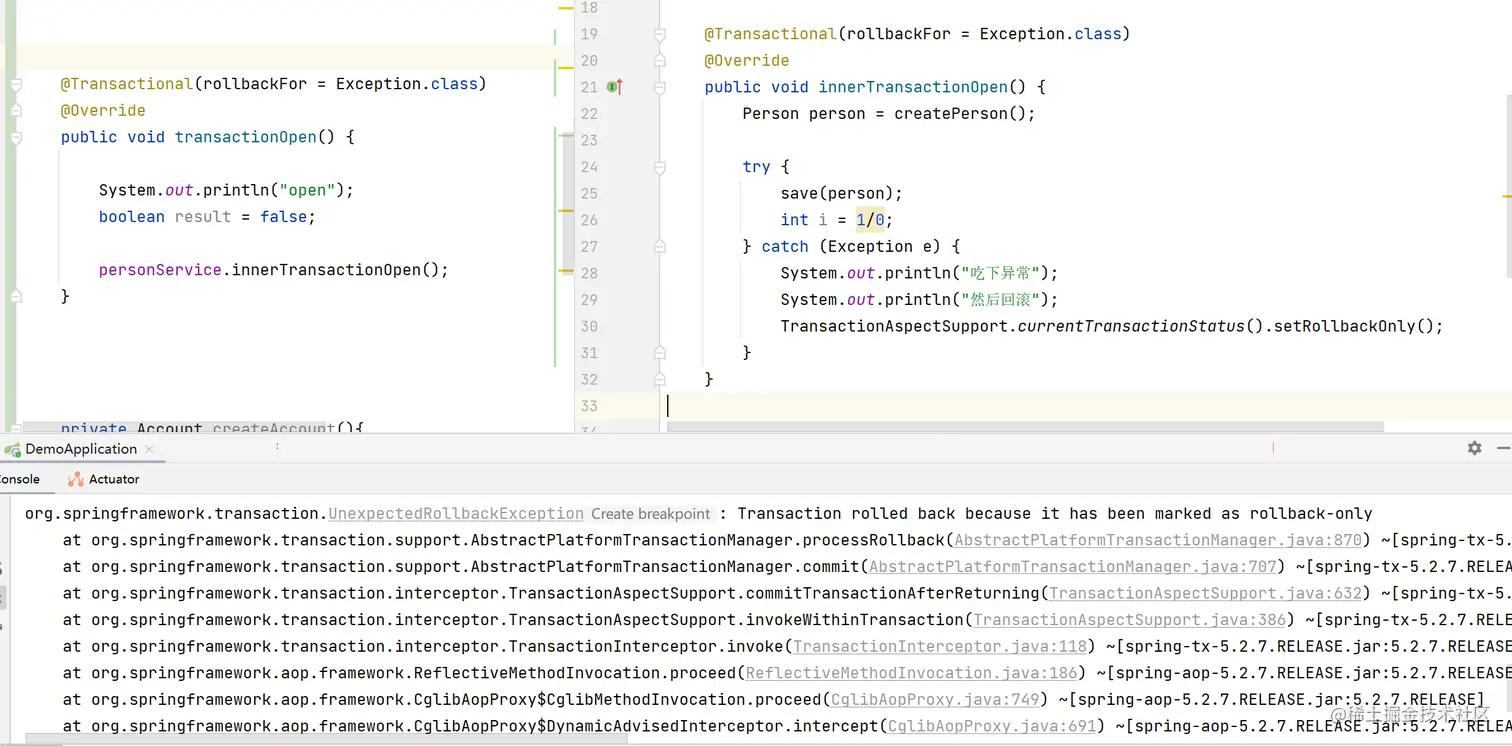The image size is (1512, 746).
Task: Click the Actuator tab icon
Action: [x=75, y=479]
